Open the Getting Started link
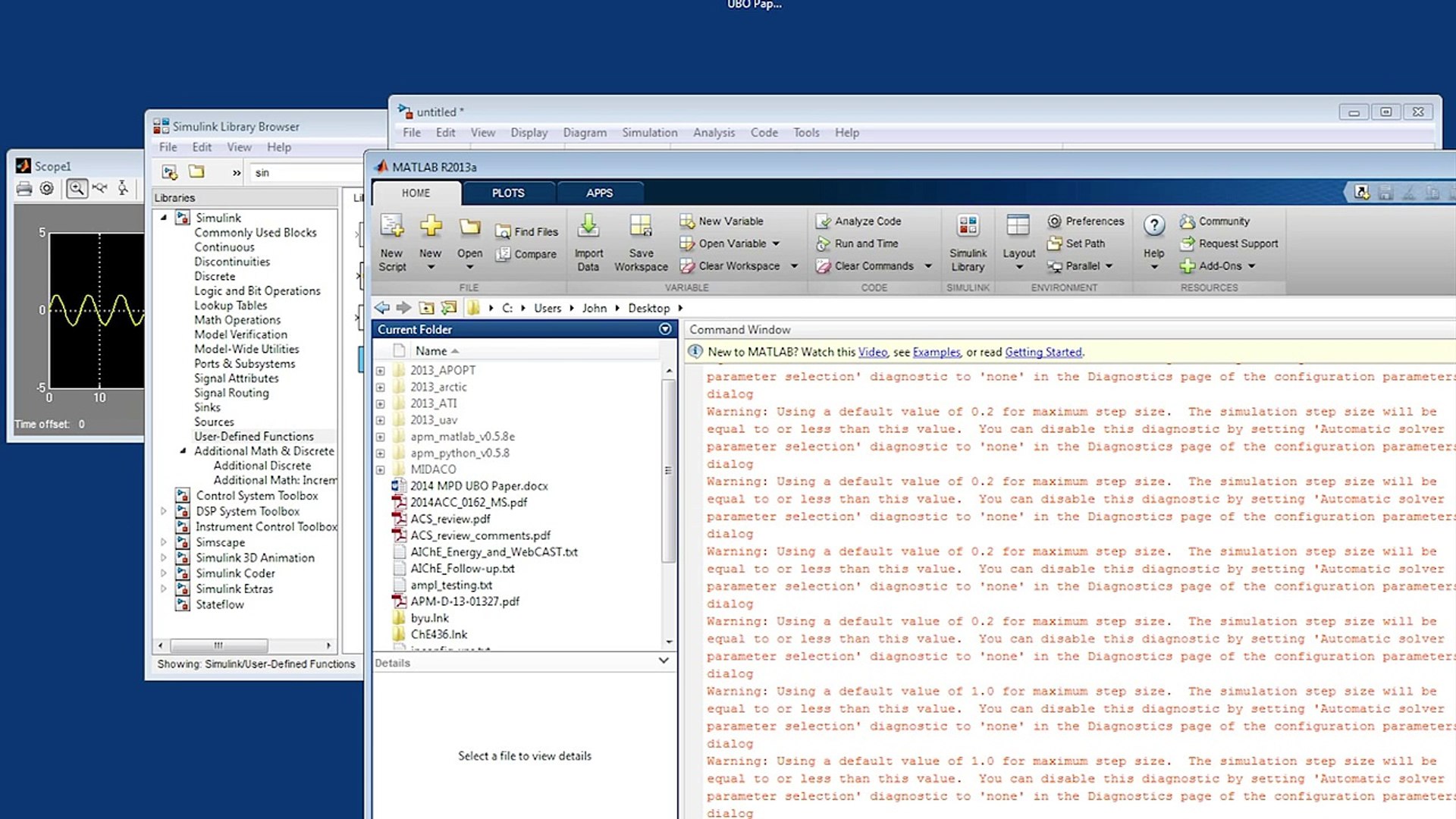Image resolution: width=1456 pixels, height=819 pixels. [1043, 353]
